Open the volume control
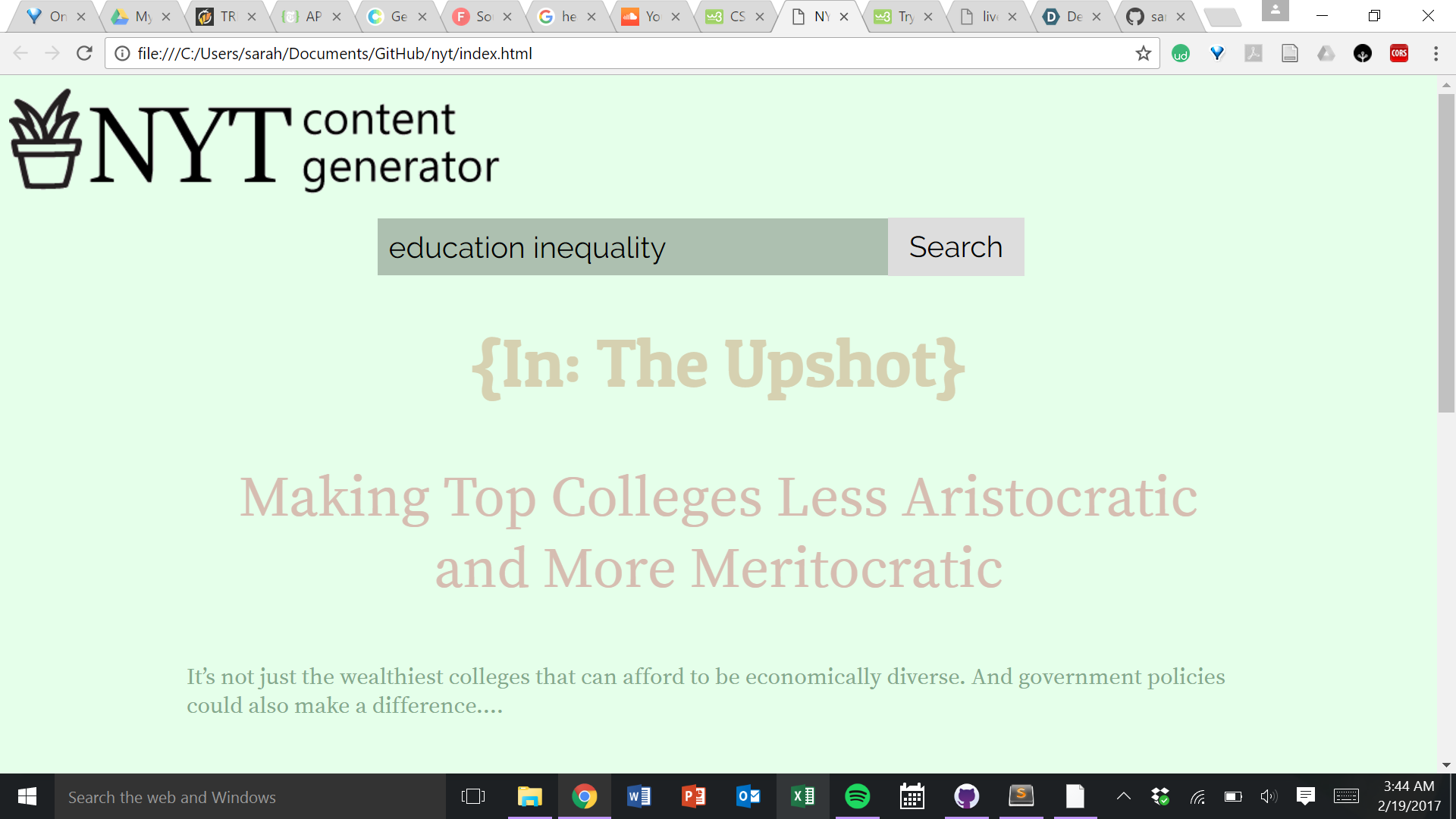This screenshot has height=819, width=1456. click(x=1268, y=796)
